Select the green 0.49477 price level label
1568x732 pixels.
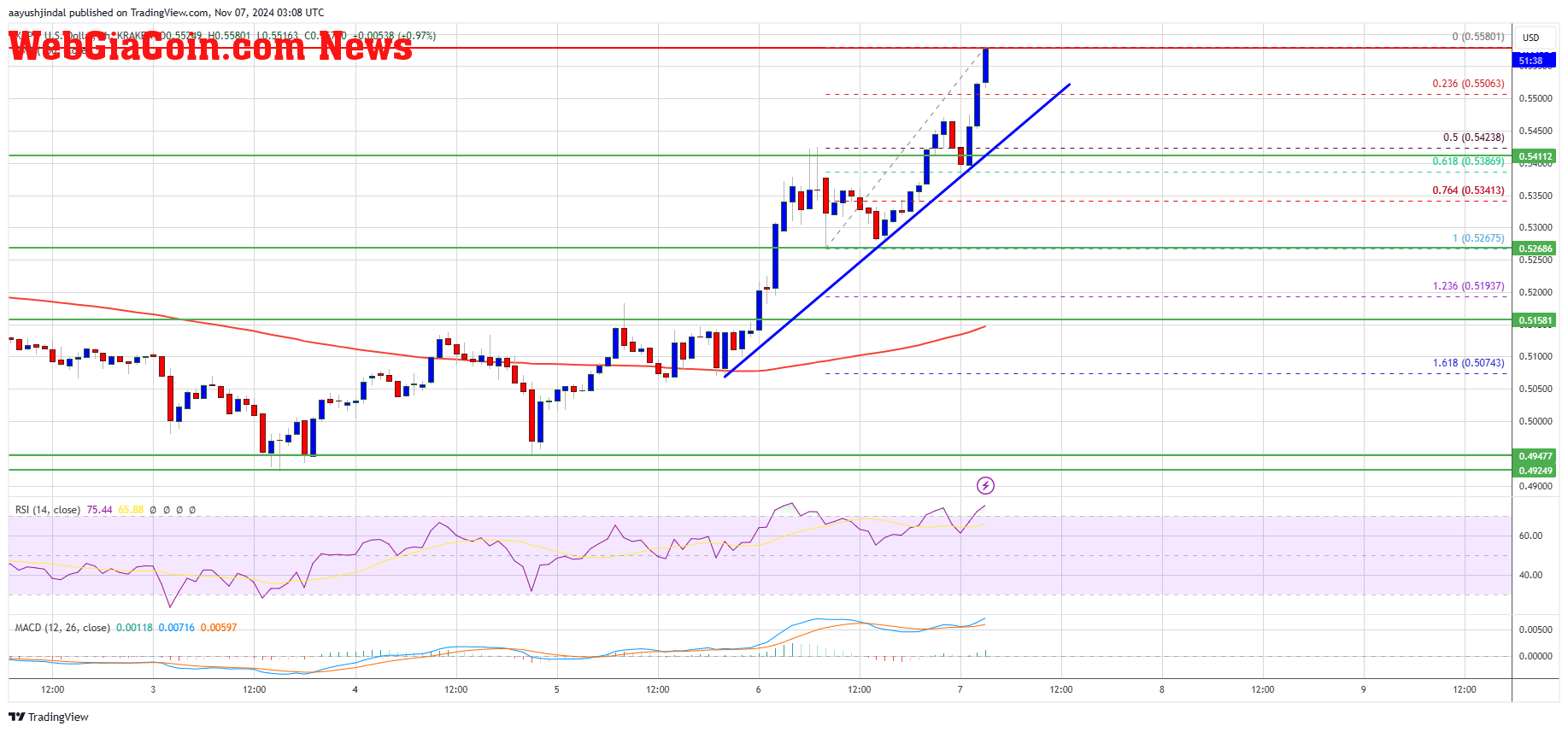pyautogui.click(x=1535, y=456)
